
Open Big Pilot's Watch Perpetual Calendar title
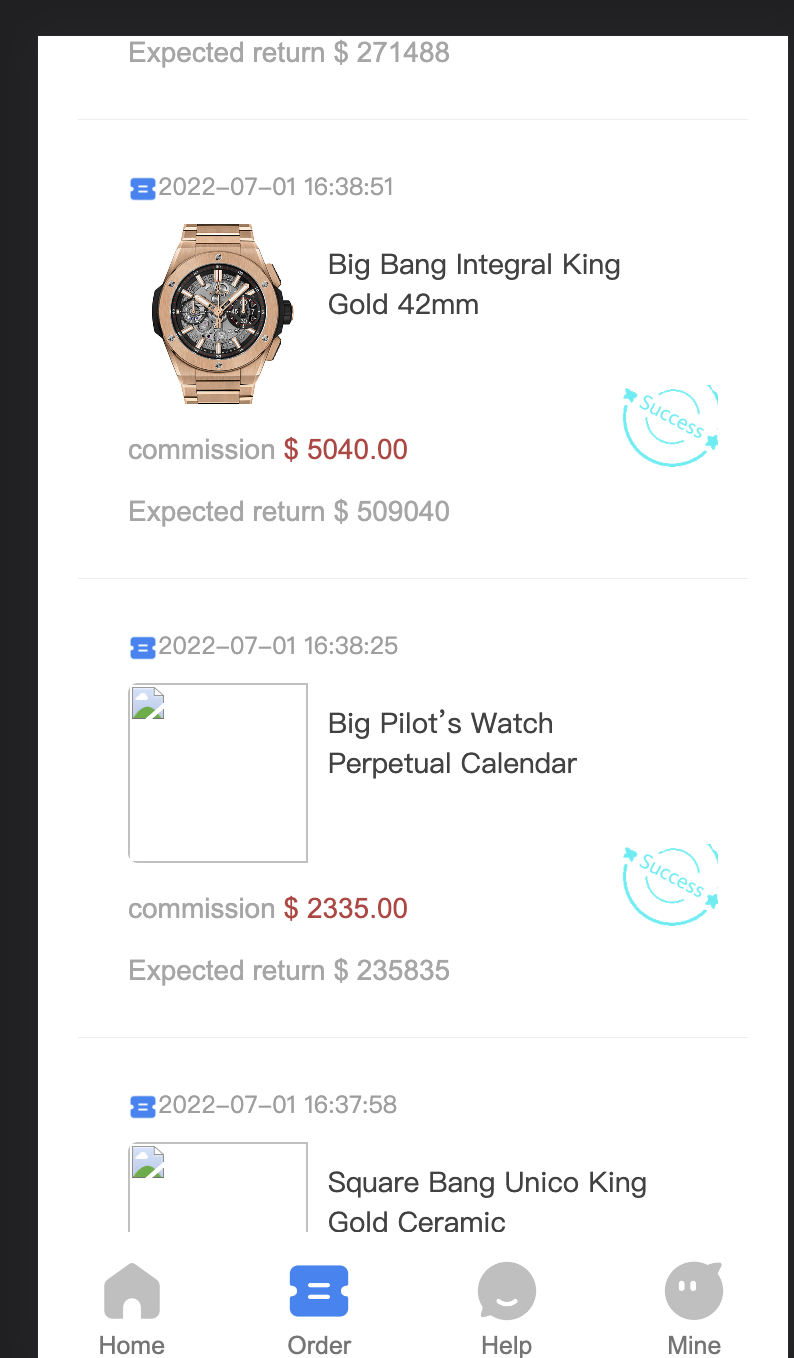point(452,743)
